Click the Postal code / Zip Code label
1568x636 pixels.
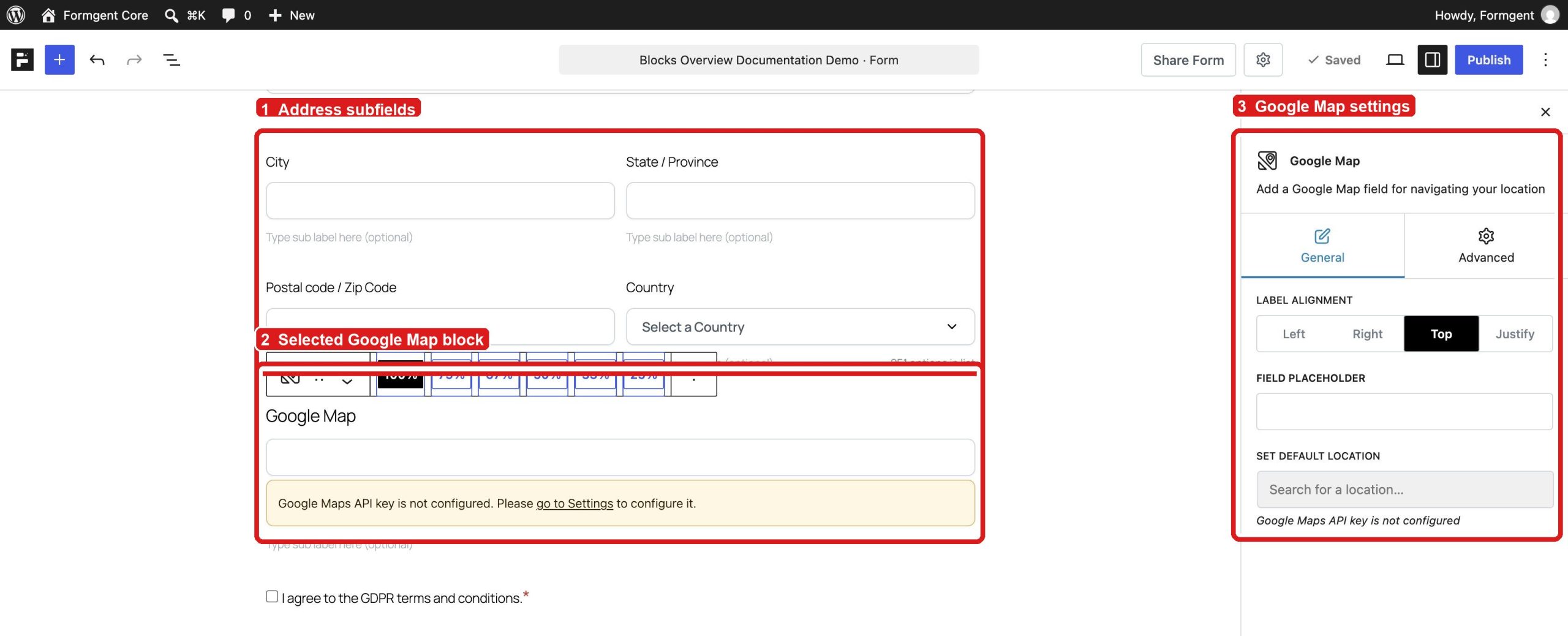pos(331,287)
